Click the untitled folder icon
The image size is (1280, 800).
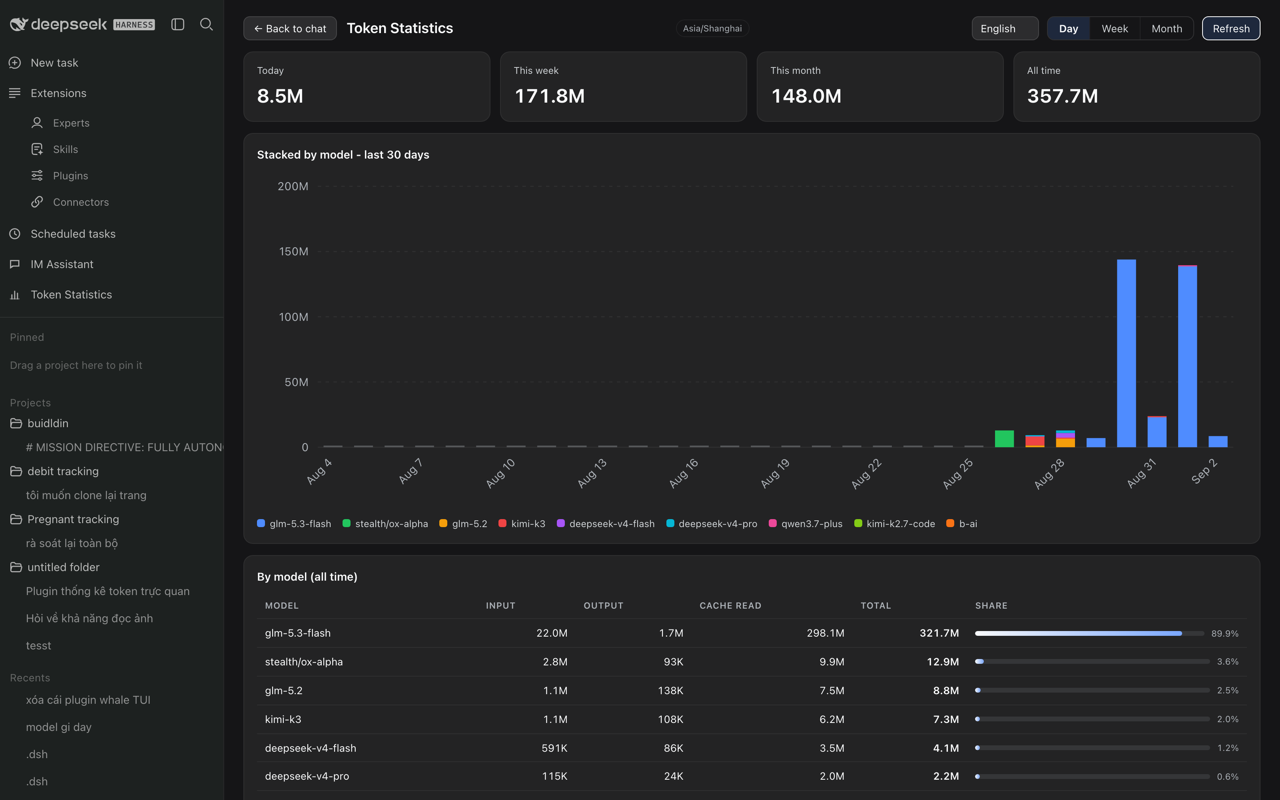tap(16, 567)
